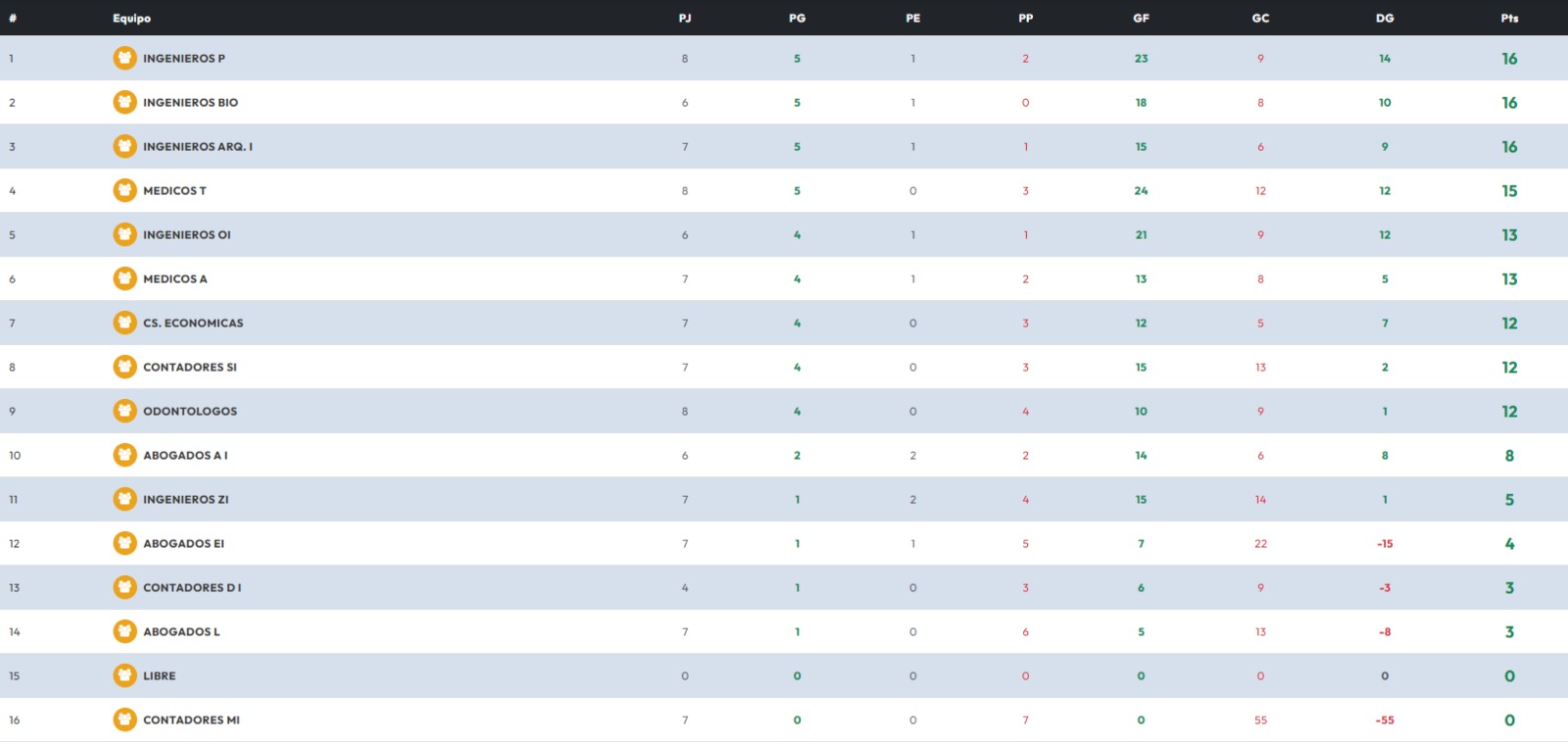Click the ABOGADOS EI team badge icon
The height and width of the screenshot is (745, 1568).
click(x=124, y=543)
